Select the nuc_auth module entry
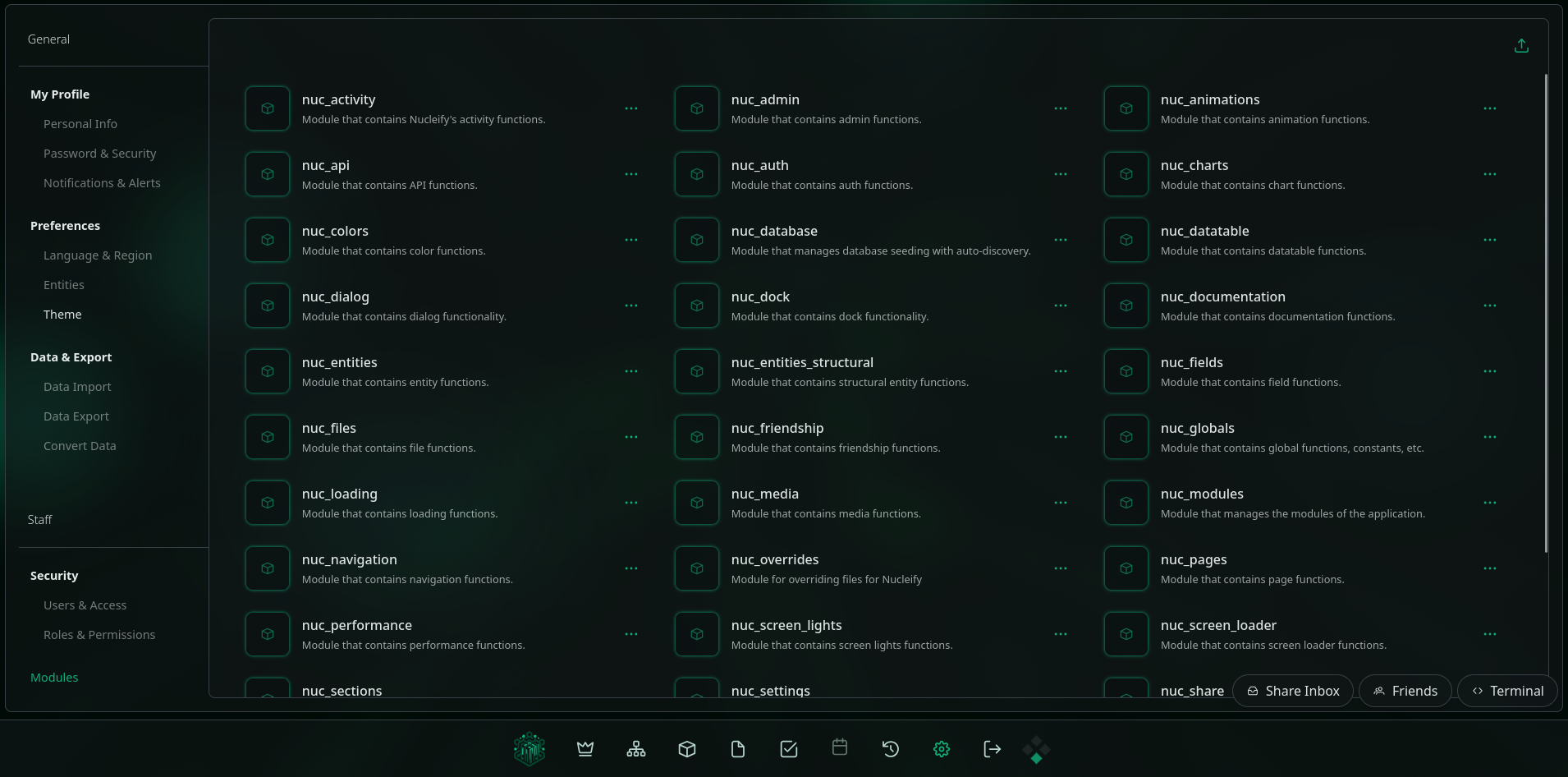 click(821, 173)
